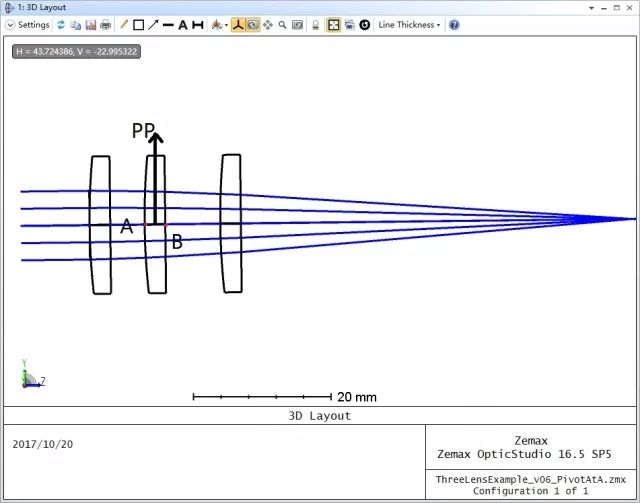Select the straight line drawing tool
640x503 pixels.
[x=168, y=24]
